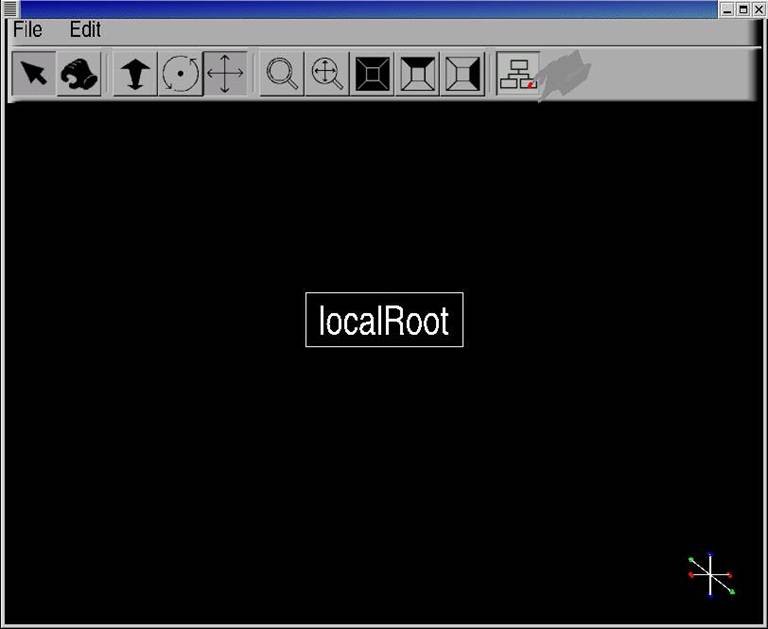Select the front-face view box icon
This screenshot has width=768, height=629.
click(372, 73)
